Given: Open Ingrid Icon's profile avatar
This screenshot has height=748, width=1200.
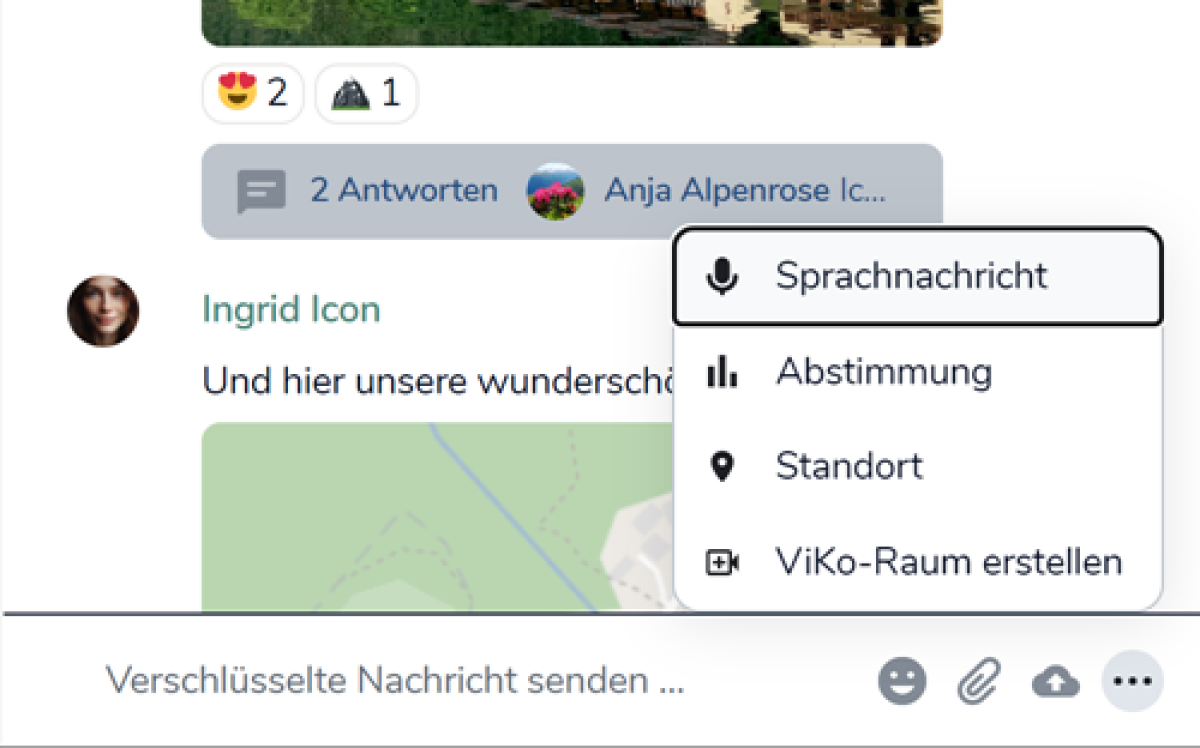Looking at the screenshot, I should (103, 311).
